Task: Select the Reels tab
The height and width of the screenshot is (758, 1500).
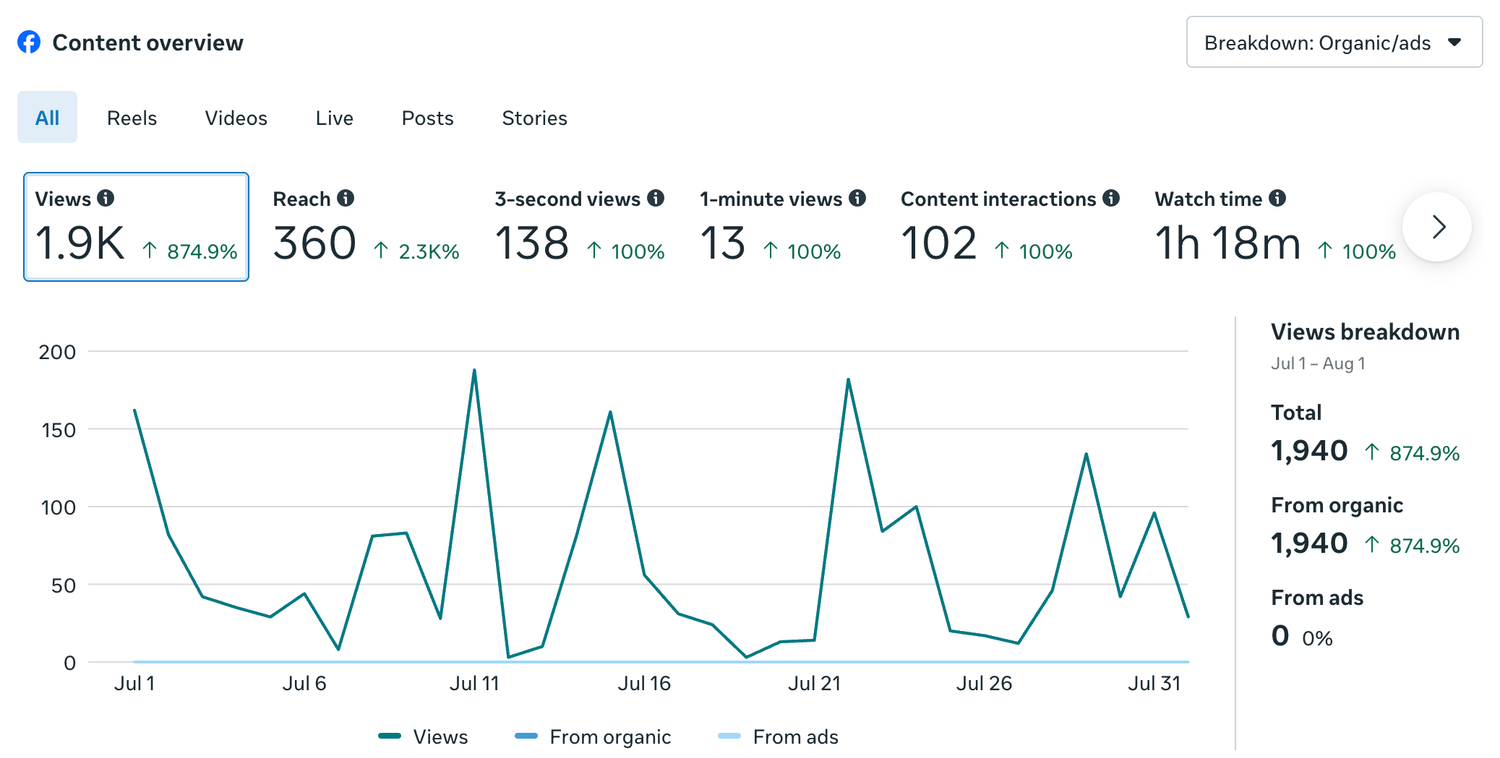Action: [x=132, y=118]
